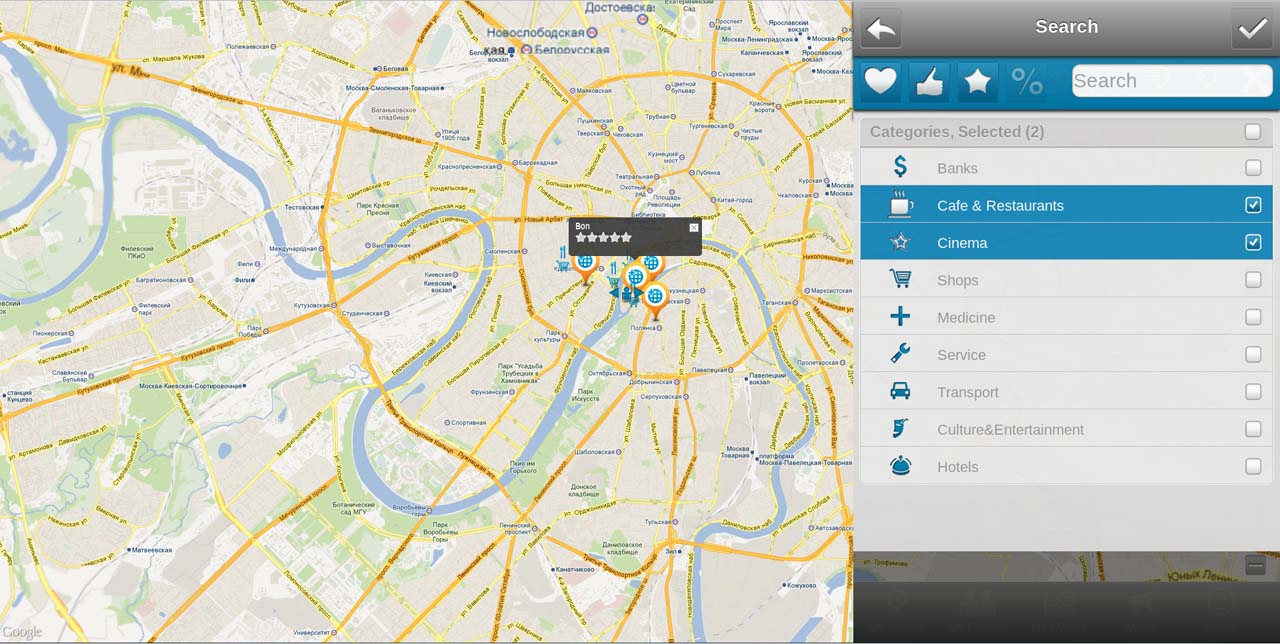
Task: Click the Москва-Киевская-Сортировочная map label
Action: 191,385
